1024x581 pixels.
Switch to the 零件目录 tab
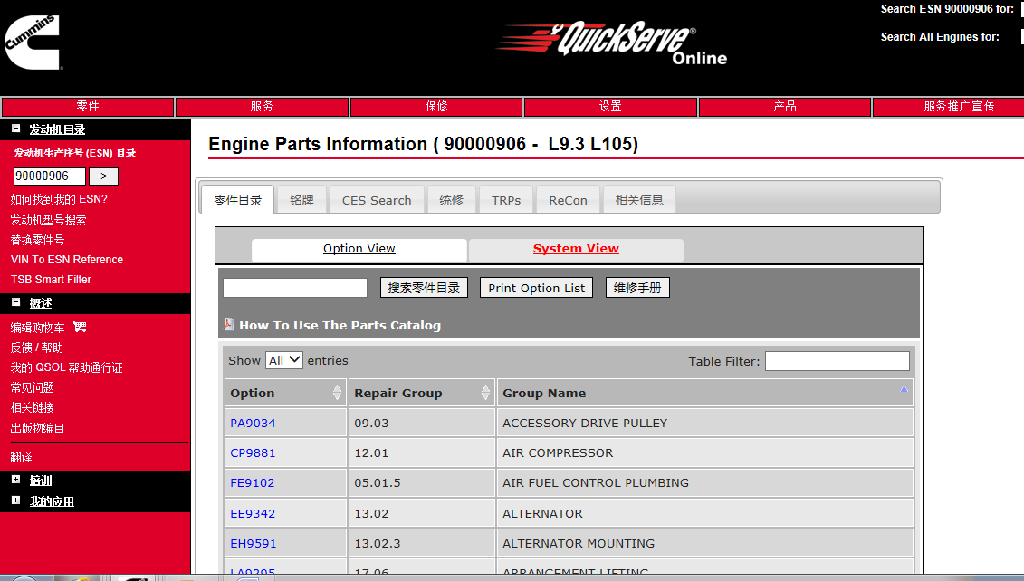pyautogui.click(x=238, y=200)
